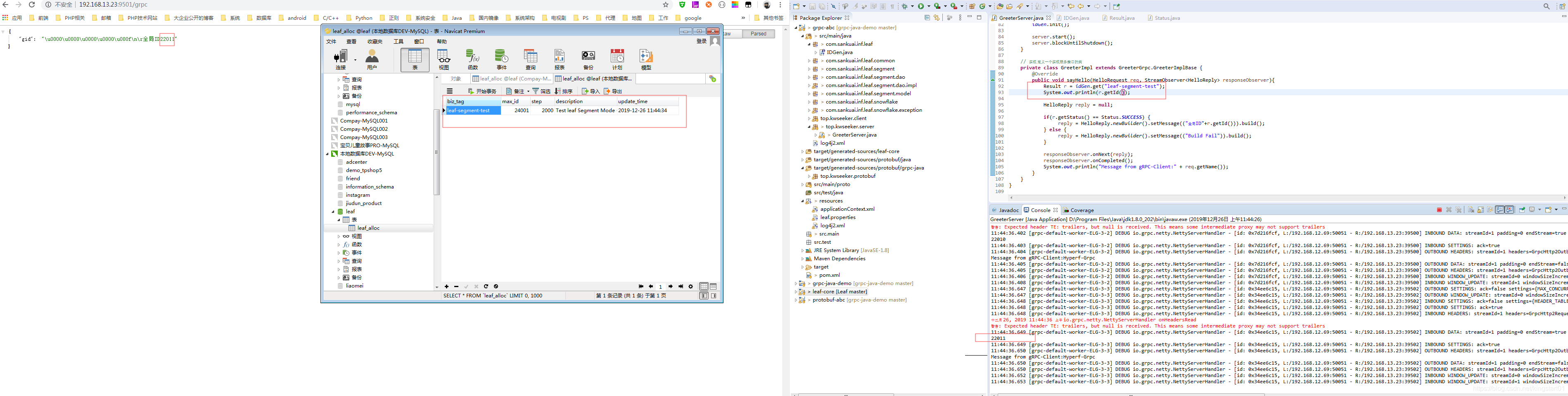The height and width of the screenshot is (396, 1568).
Task: Open the Chrome three-dot menu
Action: tap(780, 5)
